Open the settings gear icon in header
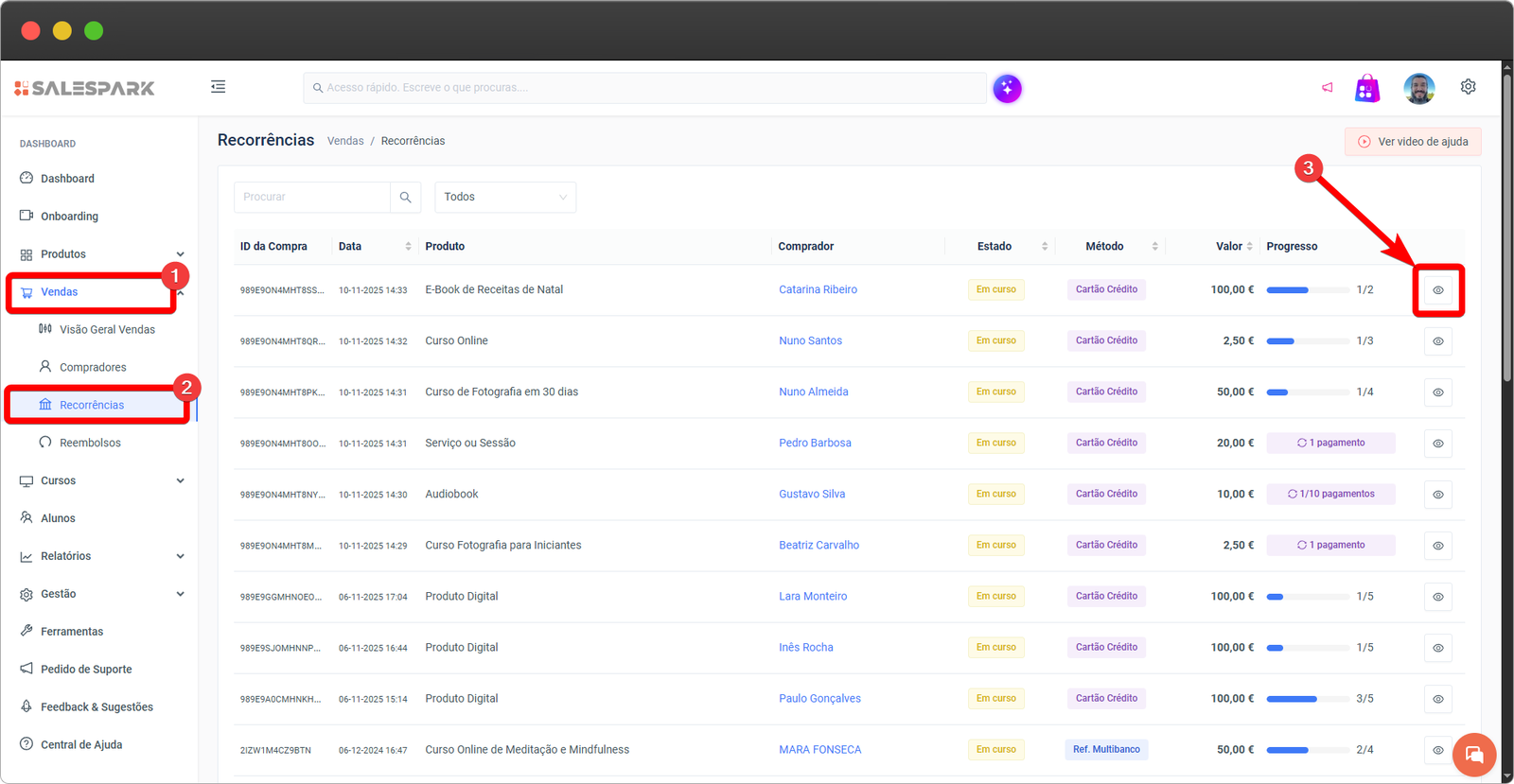This screenshot has width=1514, height=784. tap(1468, 87)
